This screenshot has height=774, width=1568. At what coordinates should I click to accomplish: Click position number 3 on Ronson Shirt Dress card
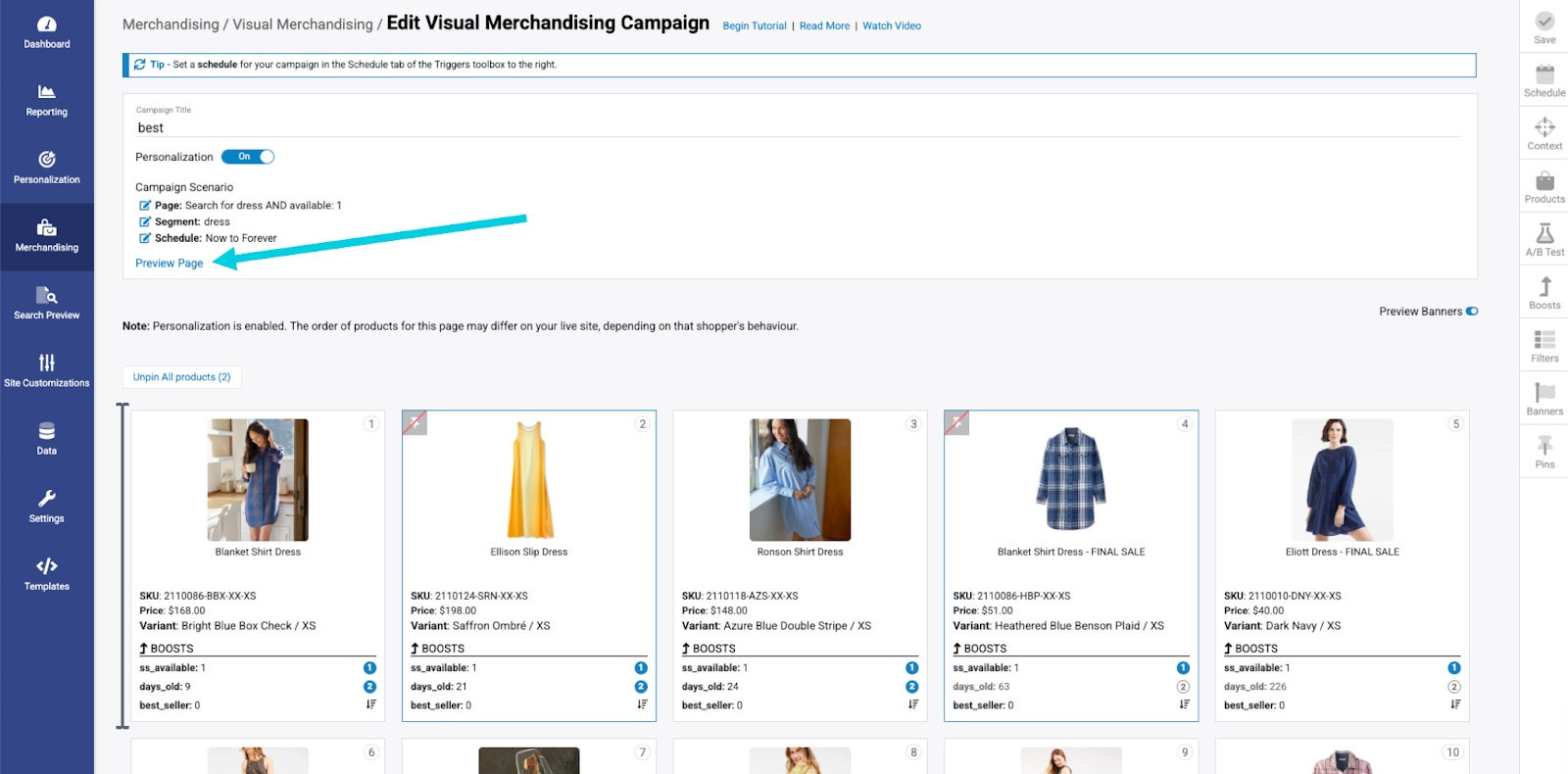[x=913, y=424]
